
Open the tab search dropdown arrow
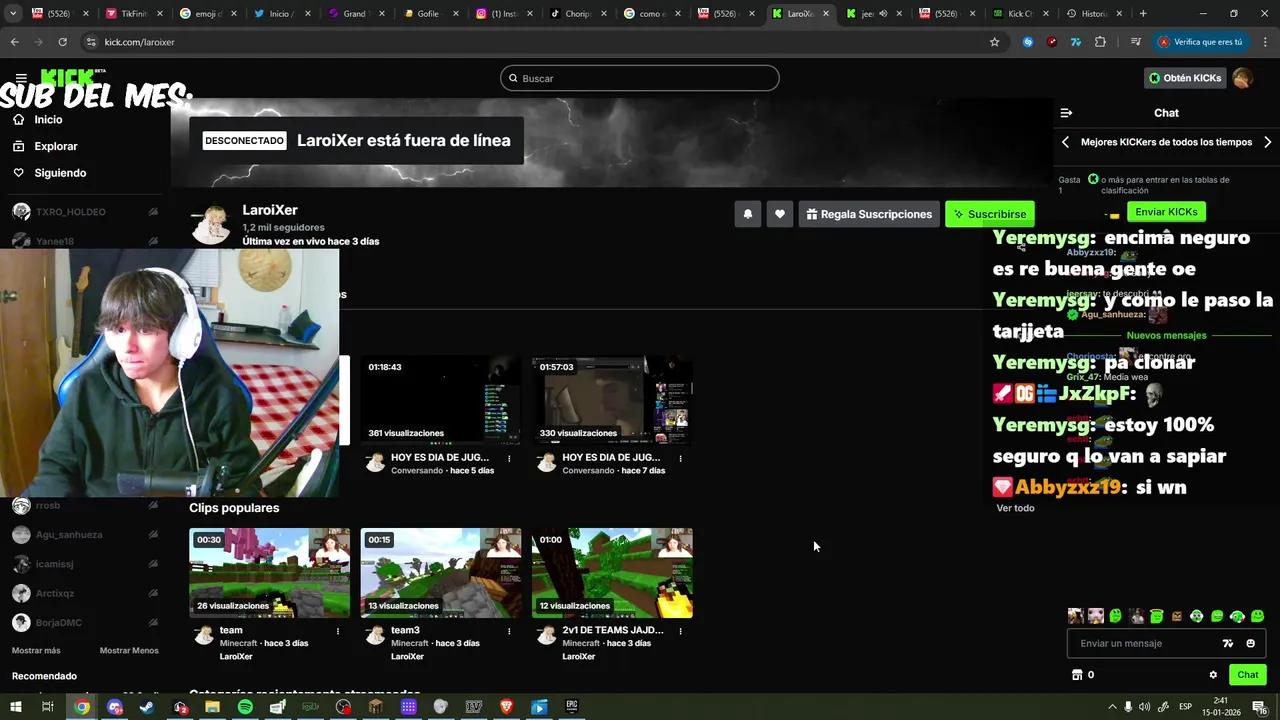click(12, 14)
